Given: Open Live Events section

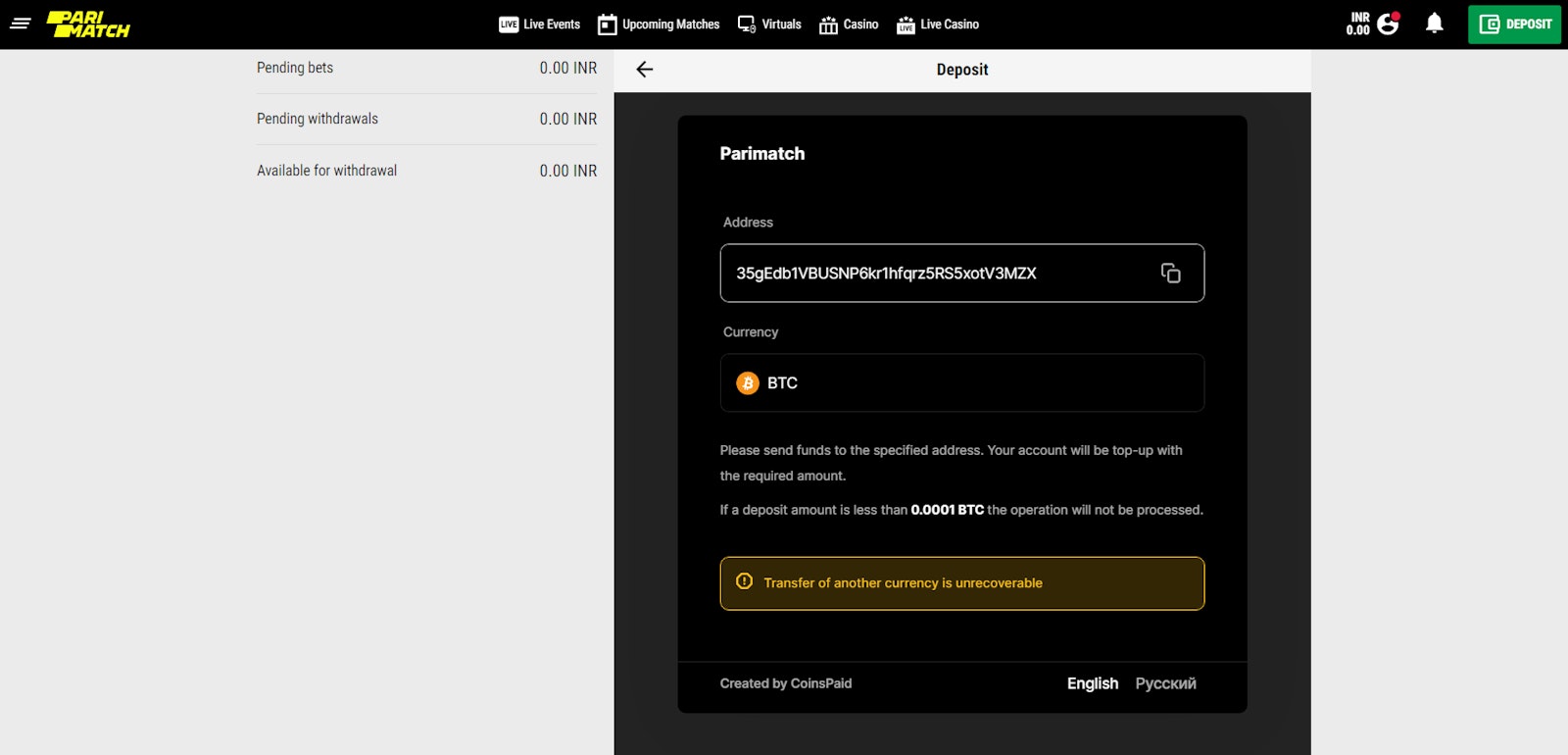Looking at the screenshot, I should pyautogui.click(x=539, y=25).
